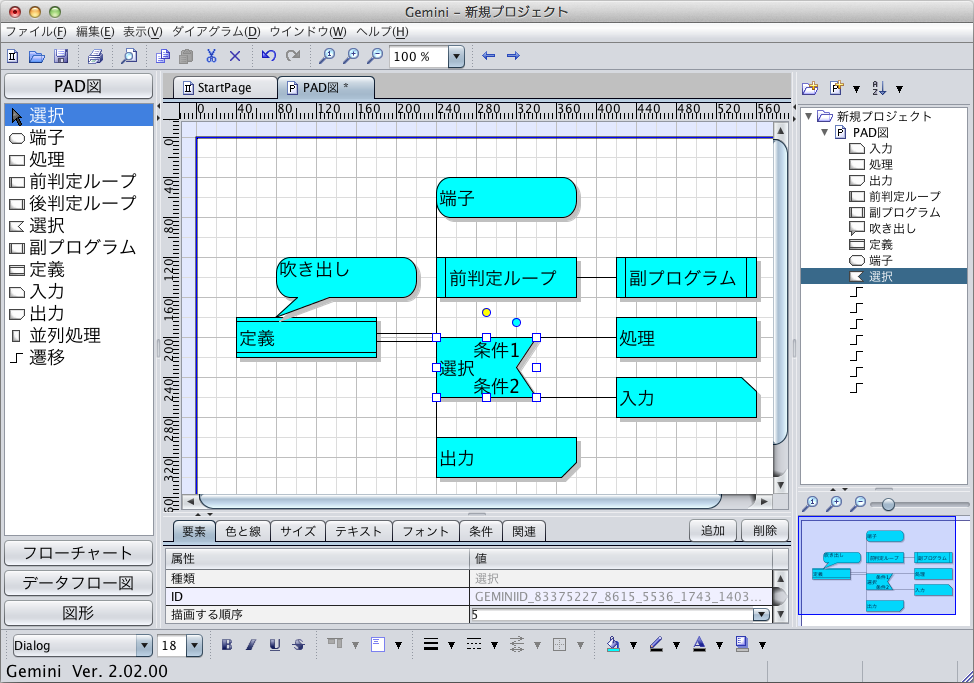
Task: Cut selection with scissors icon
Action: pyautogui.click(x=211, y=57)
